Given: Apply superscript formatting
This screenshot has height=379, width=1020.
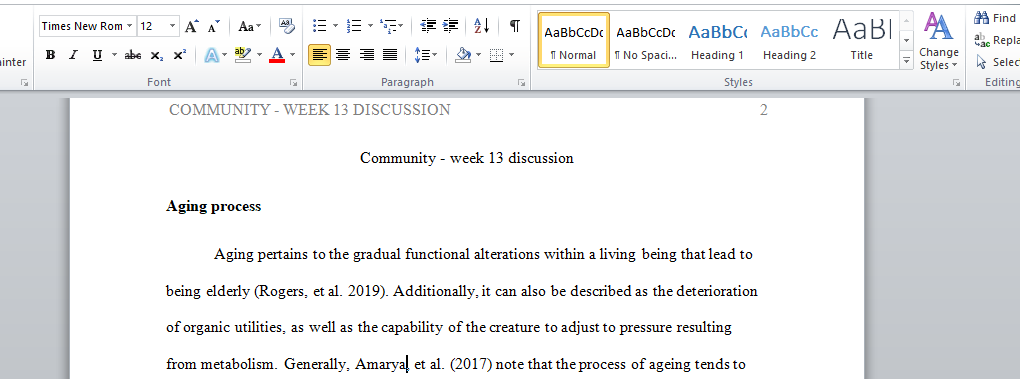Looking at the screenshot, I should [x=180, y=55].
